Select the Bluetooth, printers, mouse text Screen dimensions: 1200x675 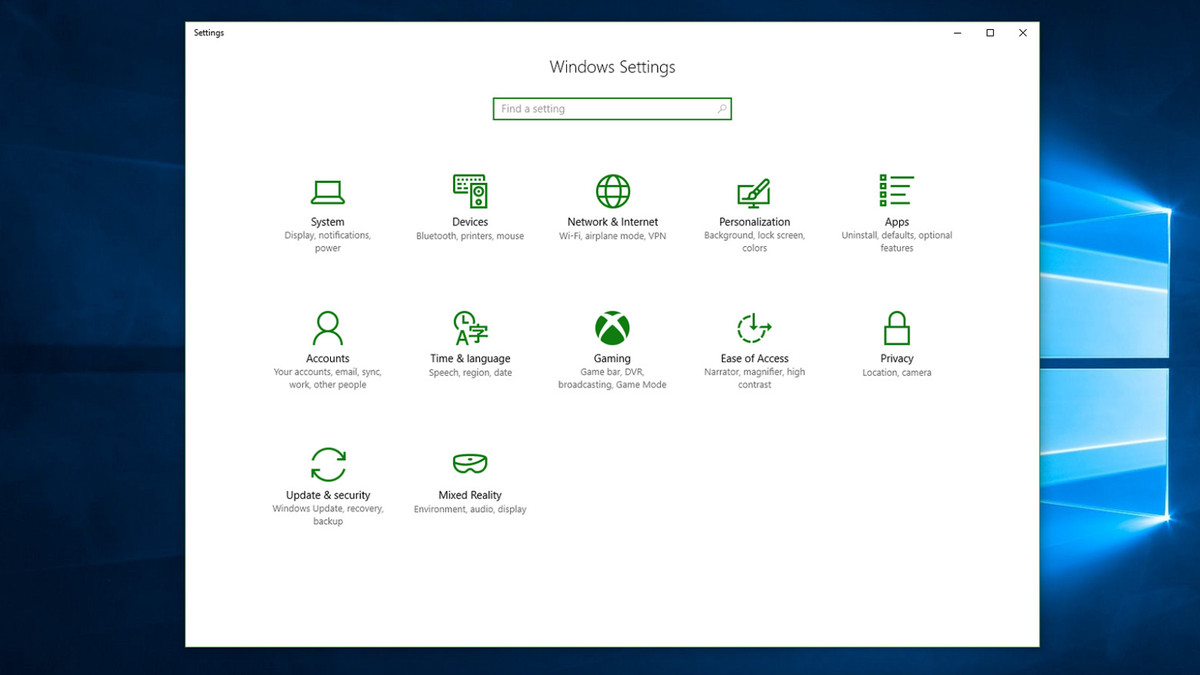tap(469, 235)
